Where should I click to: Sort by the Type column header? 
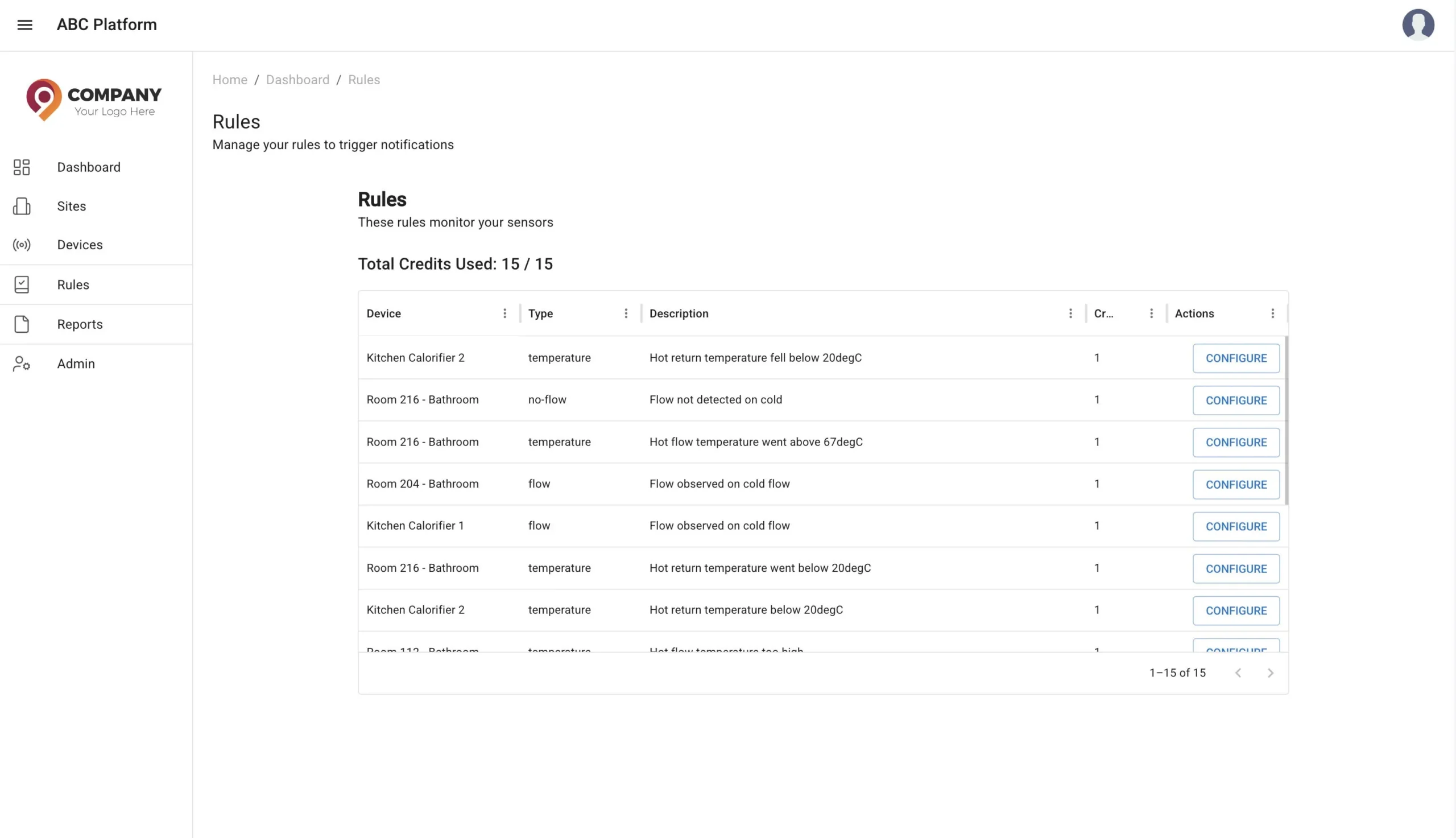point(540,313)
